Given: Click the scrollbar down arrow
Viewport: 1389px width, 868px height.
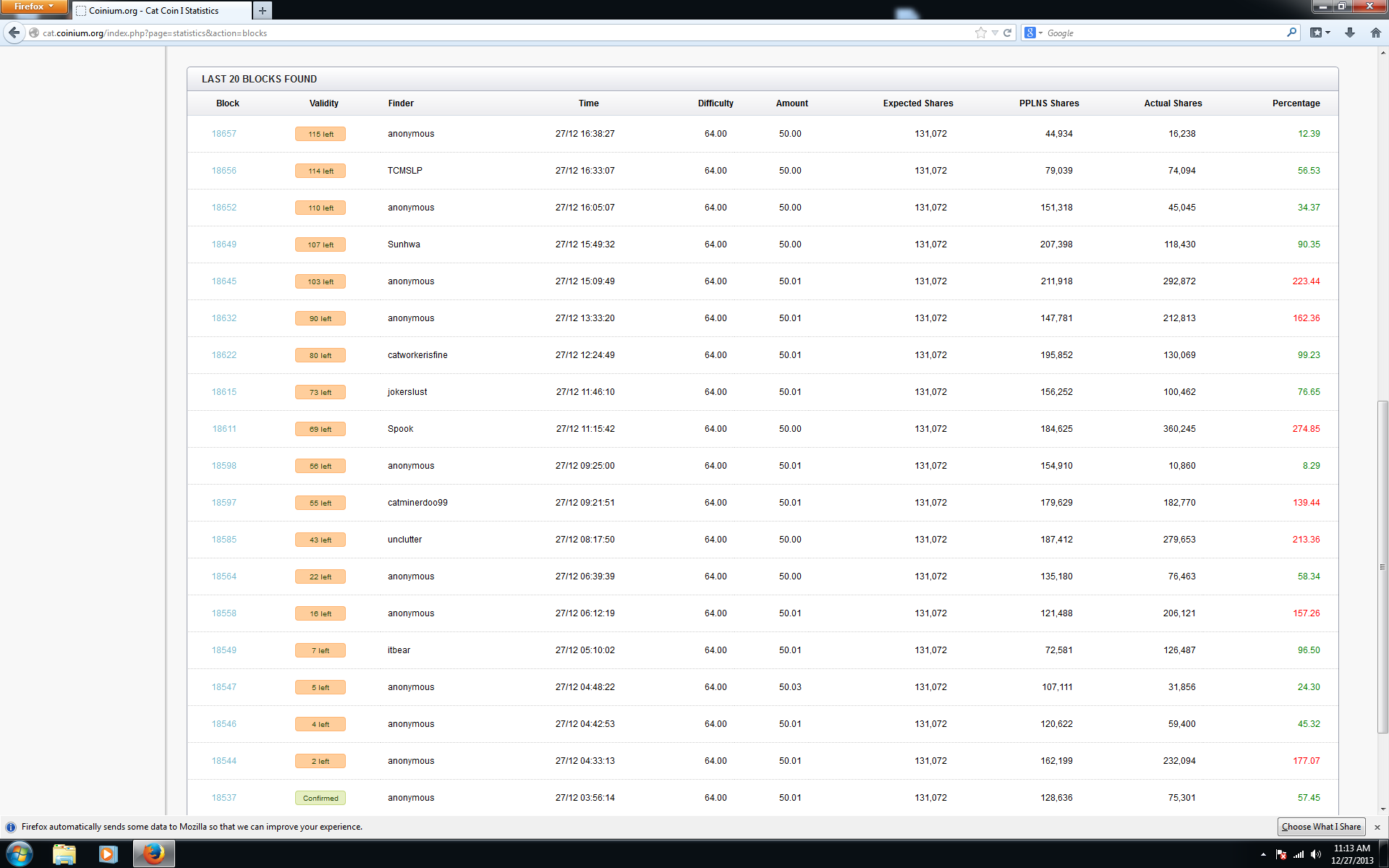Looking at the screenshot, I should click(x=1382, y=809).
